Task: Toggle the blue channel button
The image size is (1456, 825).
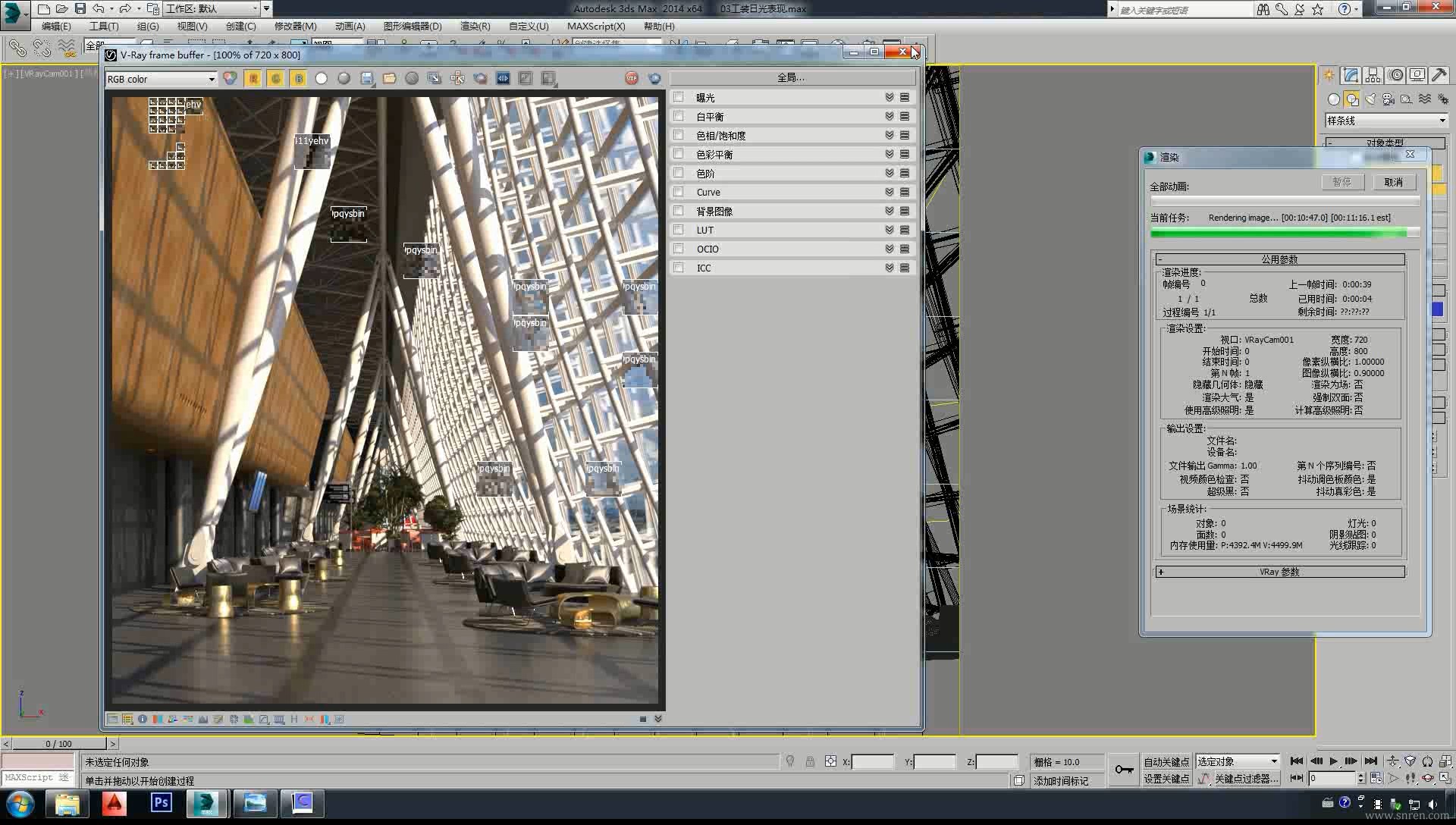Action: pos(299,78)
